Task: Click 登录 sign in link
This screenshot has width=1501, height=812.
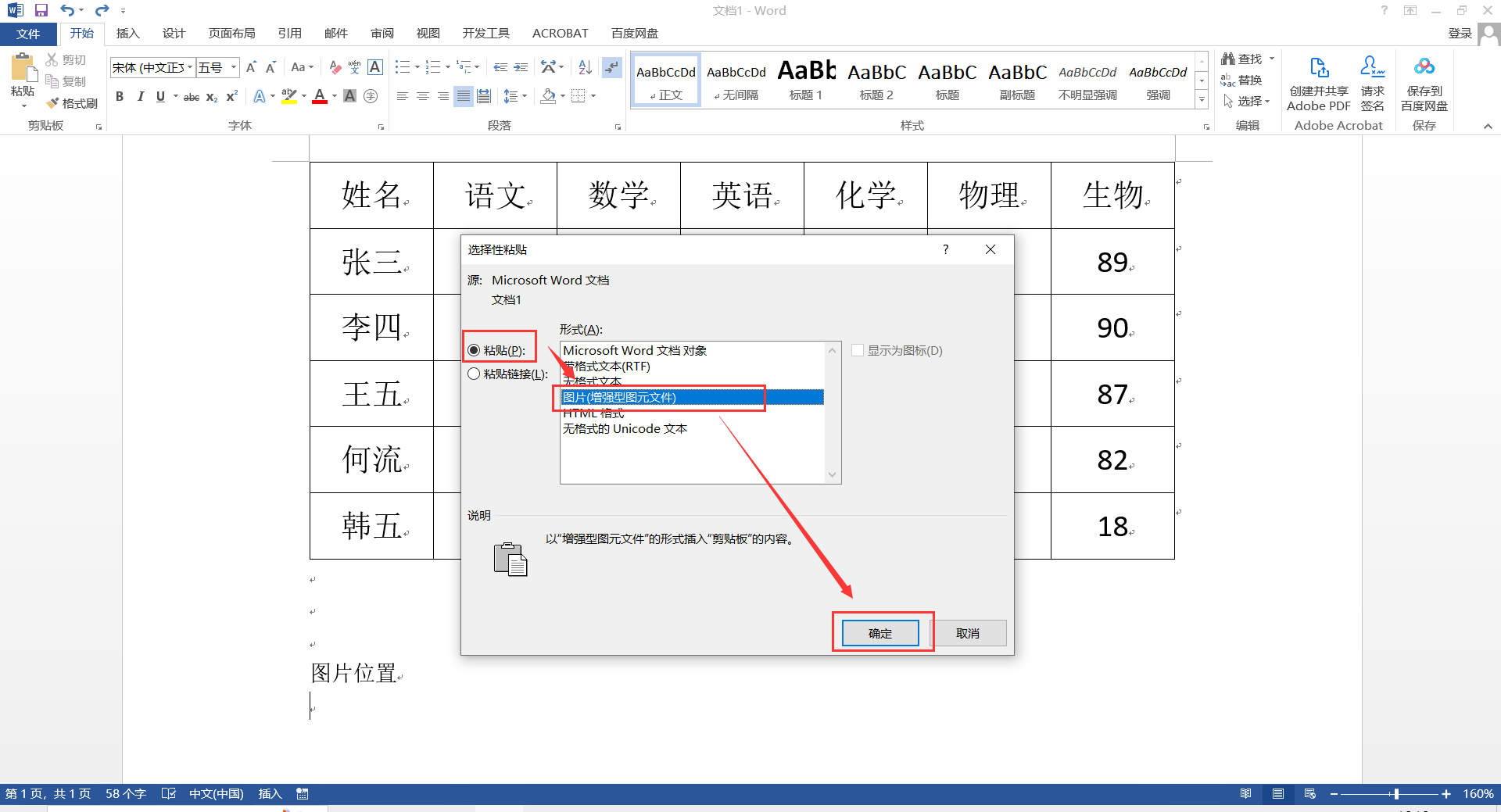Action: [x=1460, y=33]
